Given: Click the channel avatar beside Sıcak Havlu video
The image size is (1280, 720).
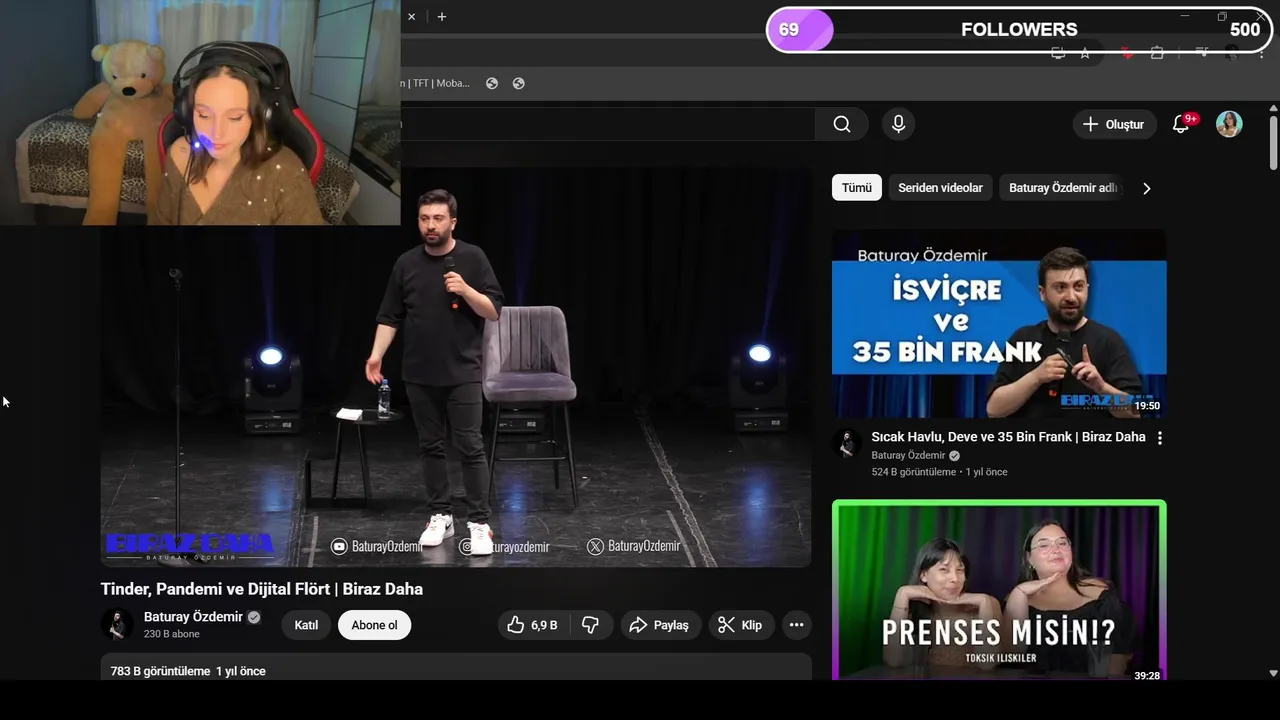Looking at the screenshot, I should (847, 443).
